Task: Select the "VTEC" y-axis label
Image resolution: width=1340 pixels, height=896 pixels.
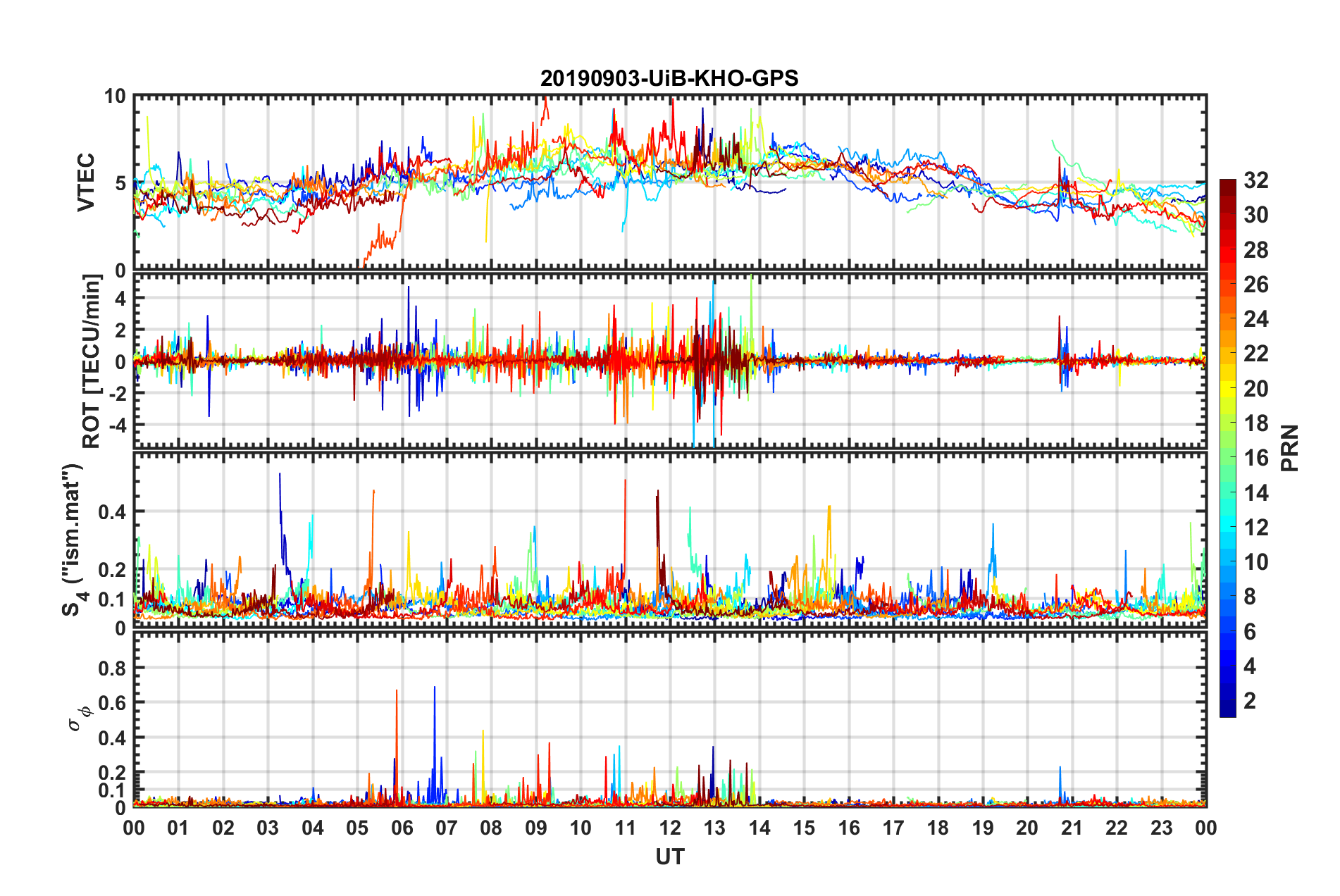Action: [86, 182]
